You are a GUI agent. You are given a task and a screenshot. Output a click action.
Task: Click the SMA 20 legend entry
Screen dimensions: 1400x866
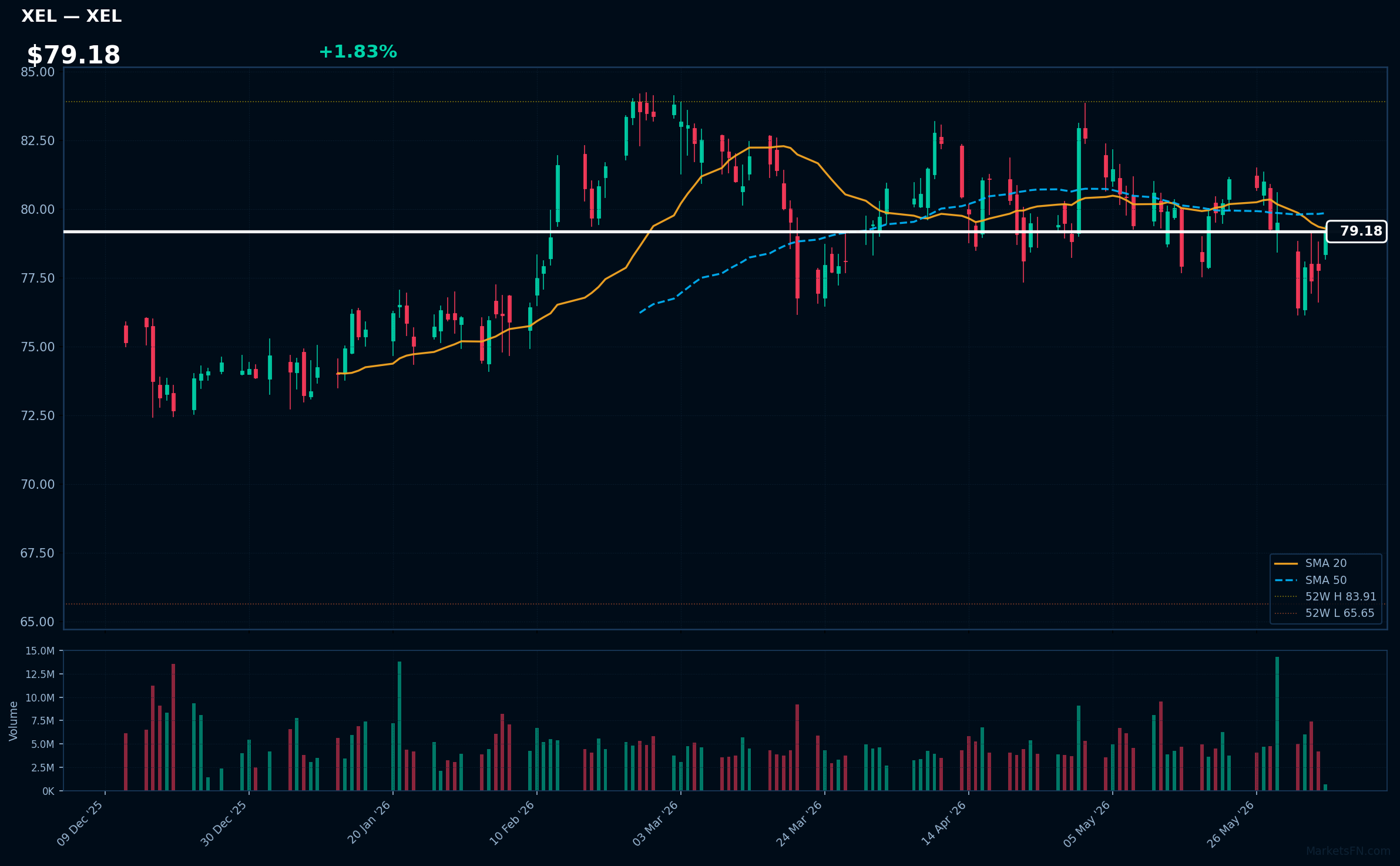[x=1326, y=563]
